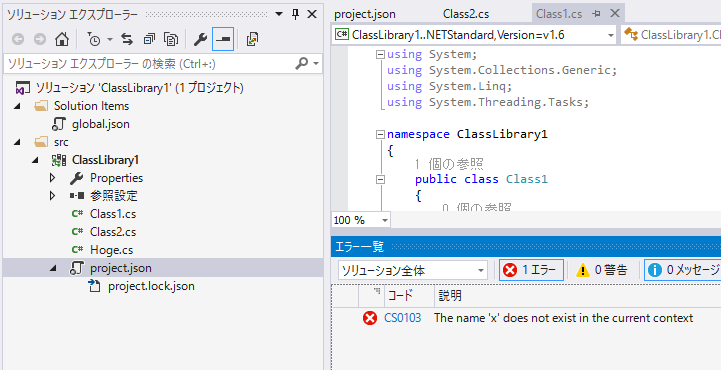Collapse the ClassLibrary1 project node
Image resolution: width=721 pixels, height=370 pixels.
(35, 160)
